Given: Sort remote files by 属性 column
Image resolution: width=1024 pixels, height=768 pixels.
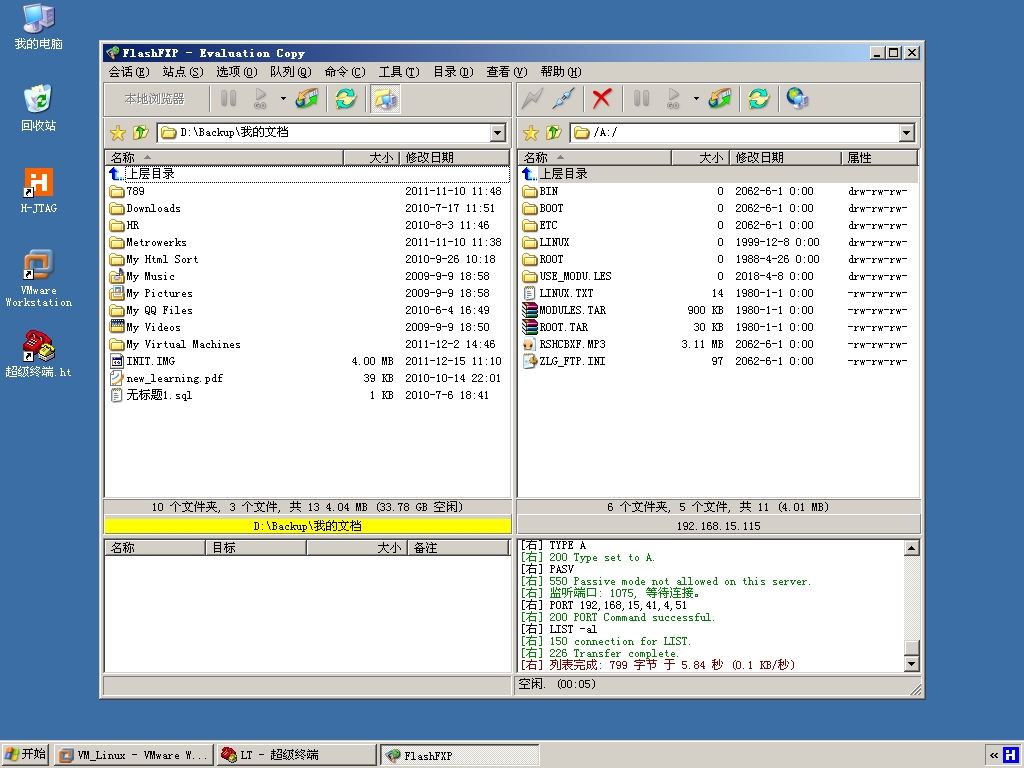Looking at the screenshot, I should [880, 157].
